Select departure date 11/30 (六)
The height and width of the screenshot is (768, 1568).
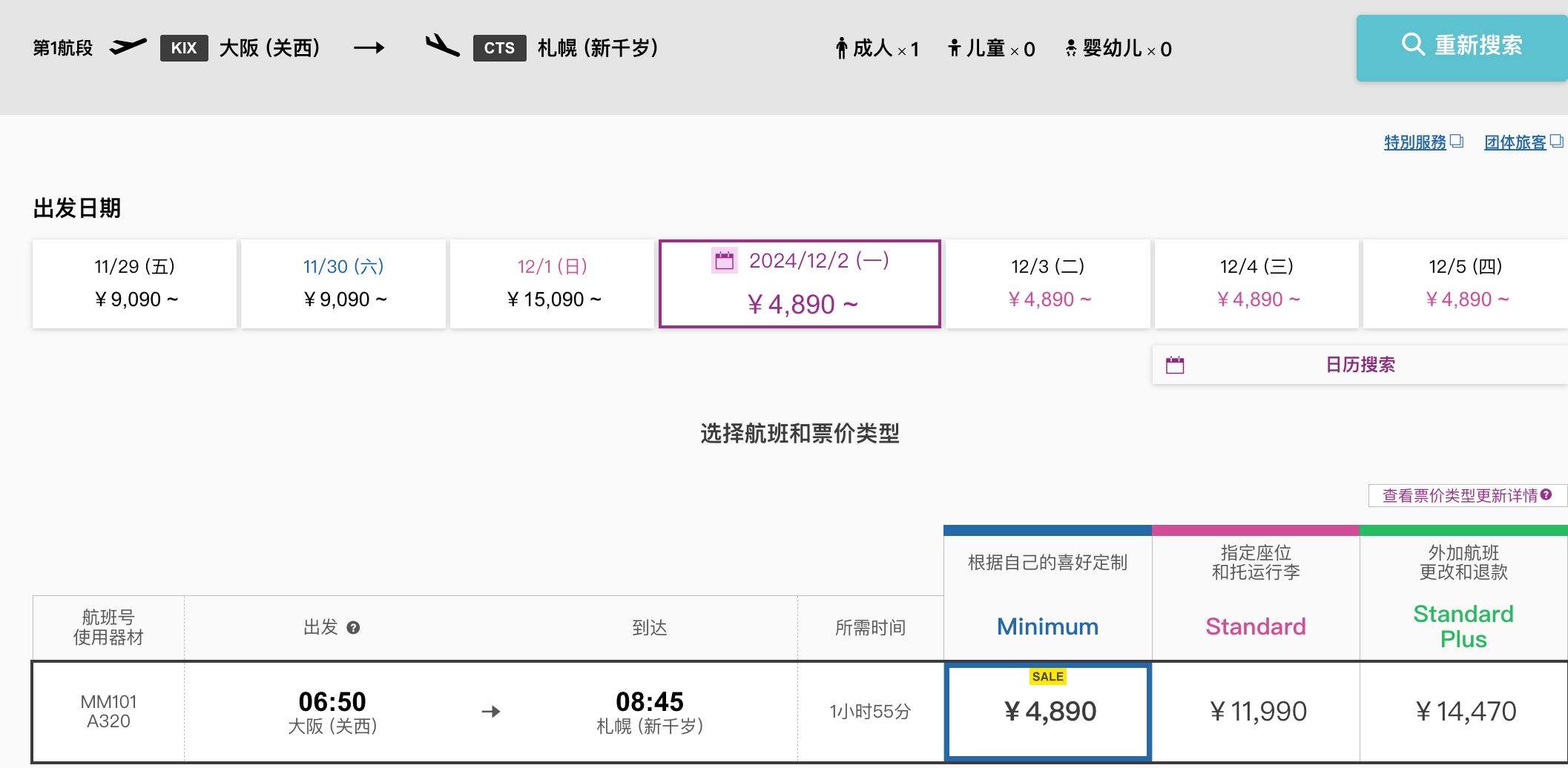point(343,283)
